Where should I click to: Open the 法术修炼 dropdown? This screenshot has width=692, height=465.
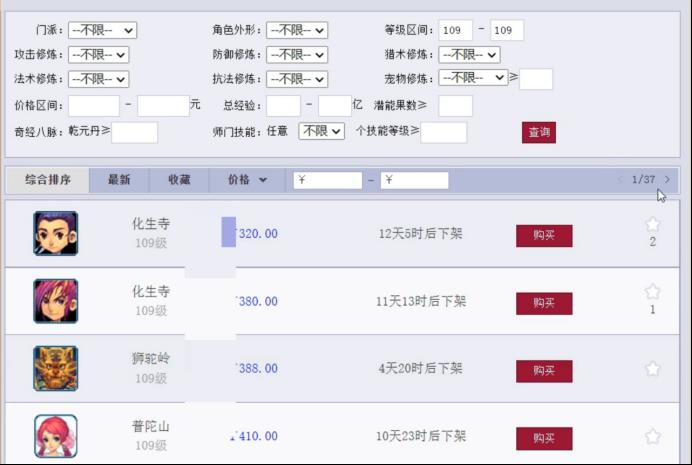coord(98,79)
